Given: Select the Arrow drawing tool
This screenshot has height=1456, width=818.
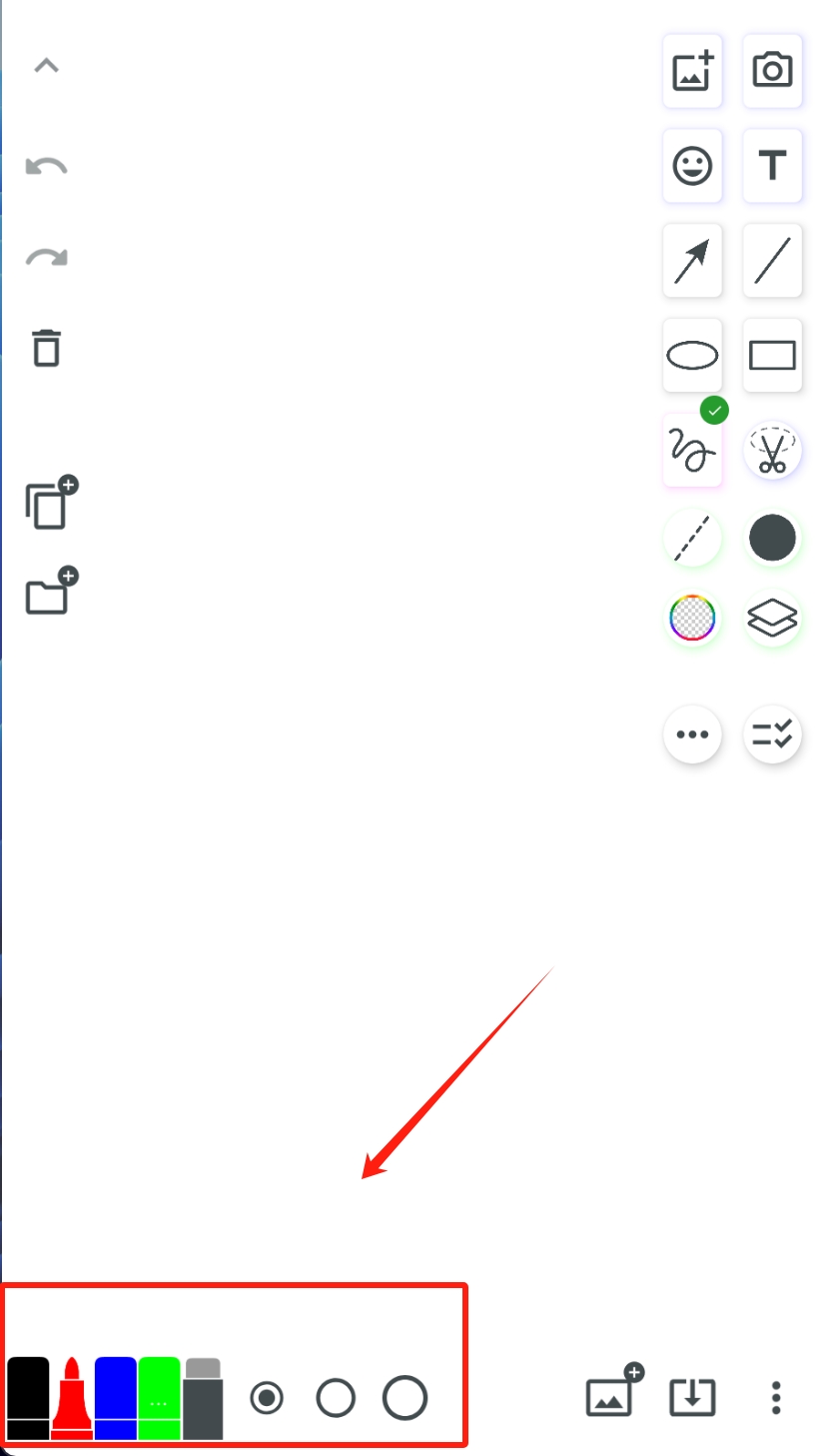Looking at the screenshot, I should click(692, 261).
